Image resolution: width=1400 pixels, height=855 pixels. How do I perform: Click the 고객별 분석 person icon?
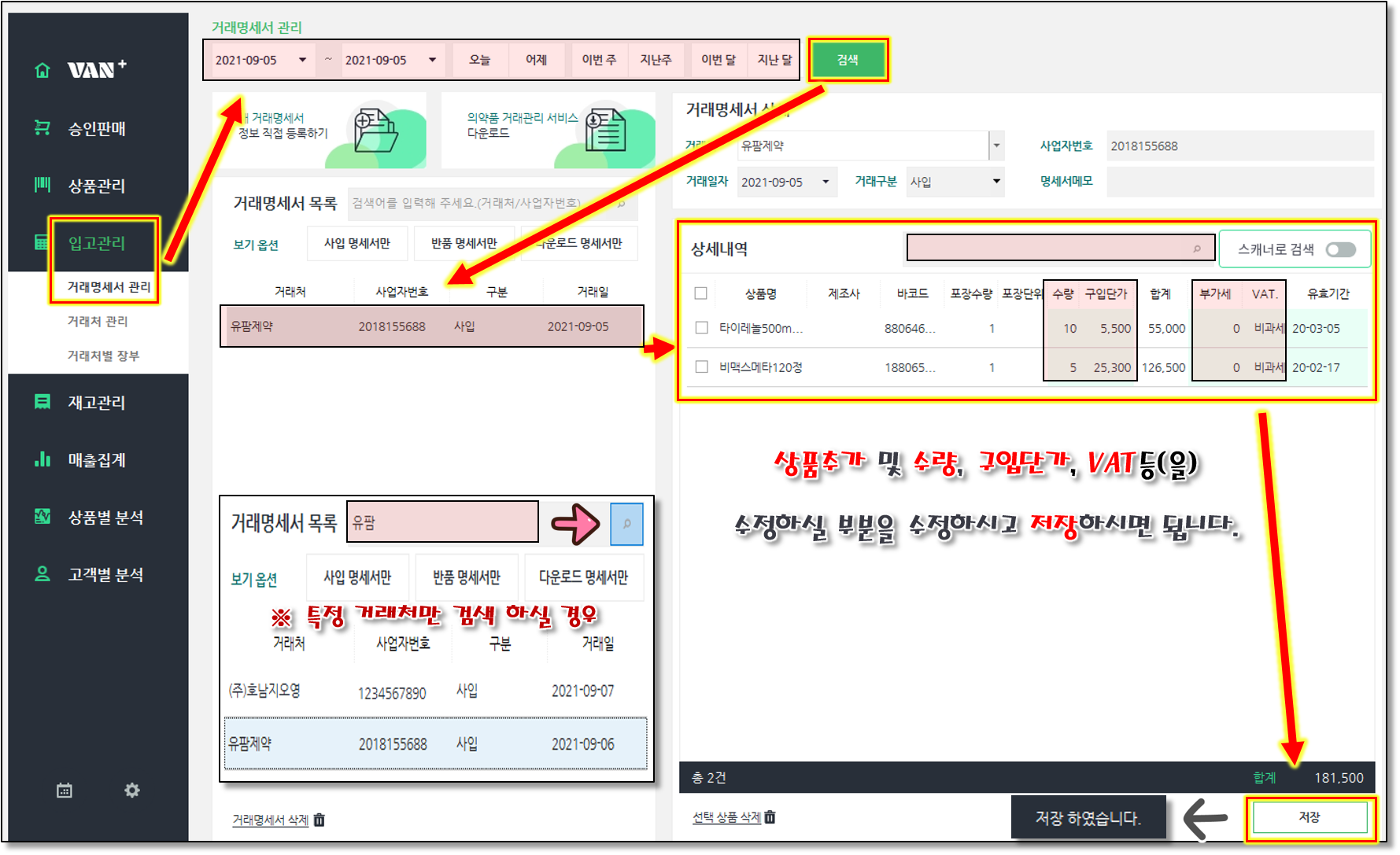(42, 574)
